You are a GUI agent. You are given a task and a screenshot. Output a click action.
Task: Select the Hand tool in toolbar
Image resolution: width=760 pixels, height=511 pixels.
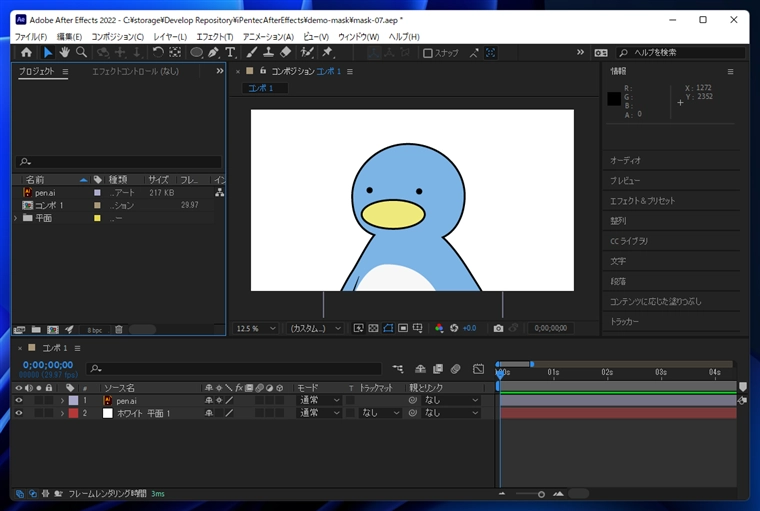pos(64,52)
